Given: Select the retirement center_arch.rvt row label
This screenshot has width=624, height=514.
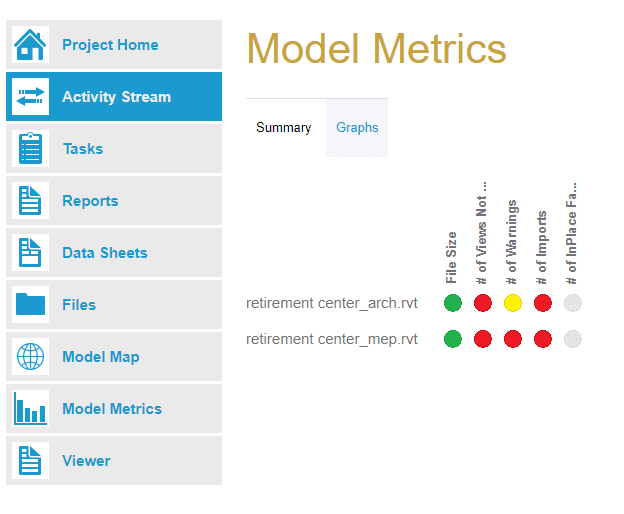Looking at the screenshot, I should point(332,303).
